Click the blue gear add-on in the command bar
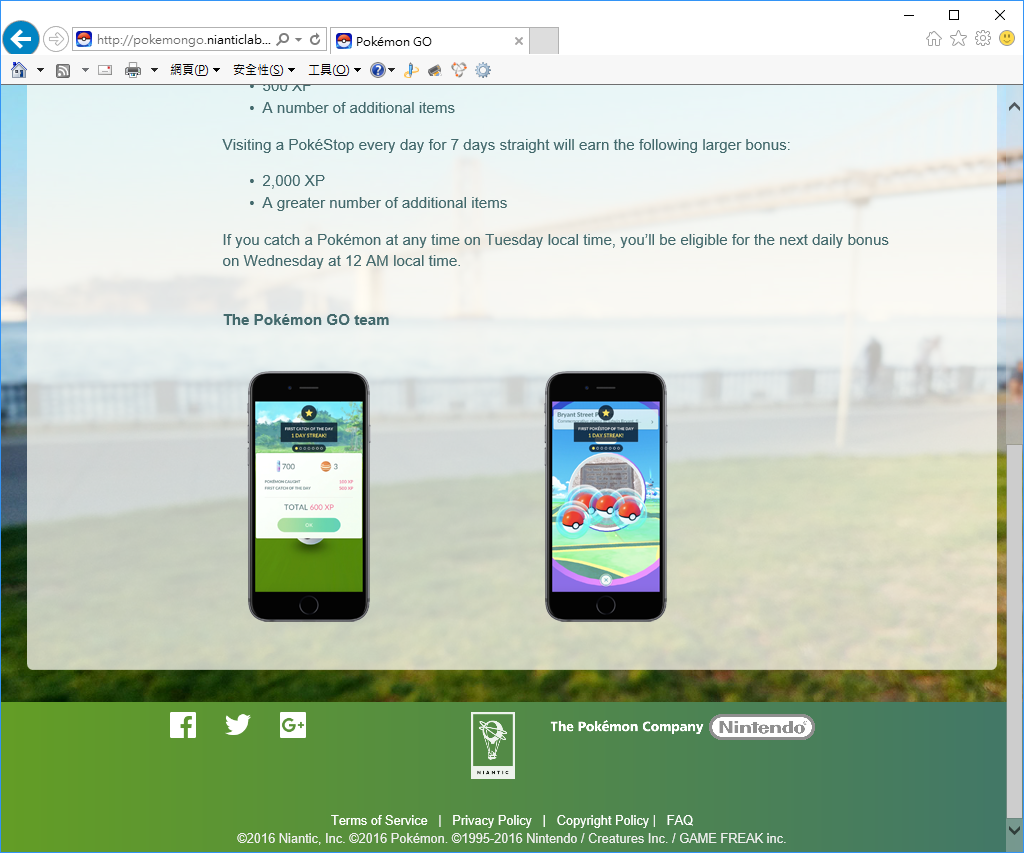The image size is (1024, 853). click(483, 71)
